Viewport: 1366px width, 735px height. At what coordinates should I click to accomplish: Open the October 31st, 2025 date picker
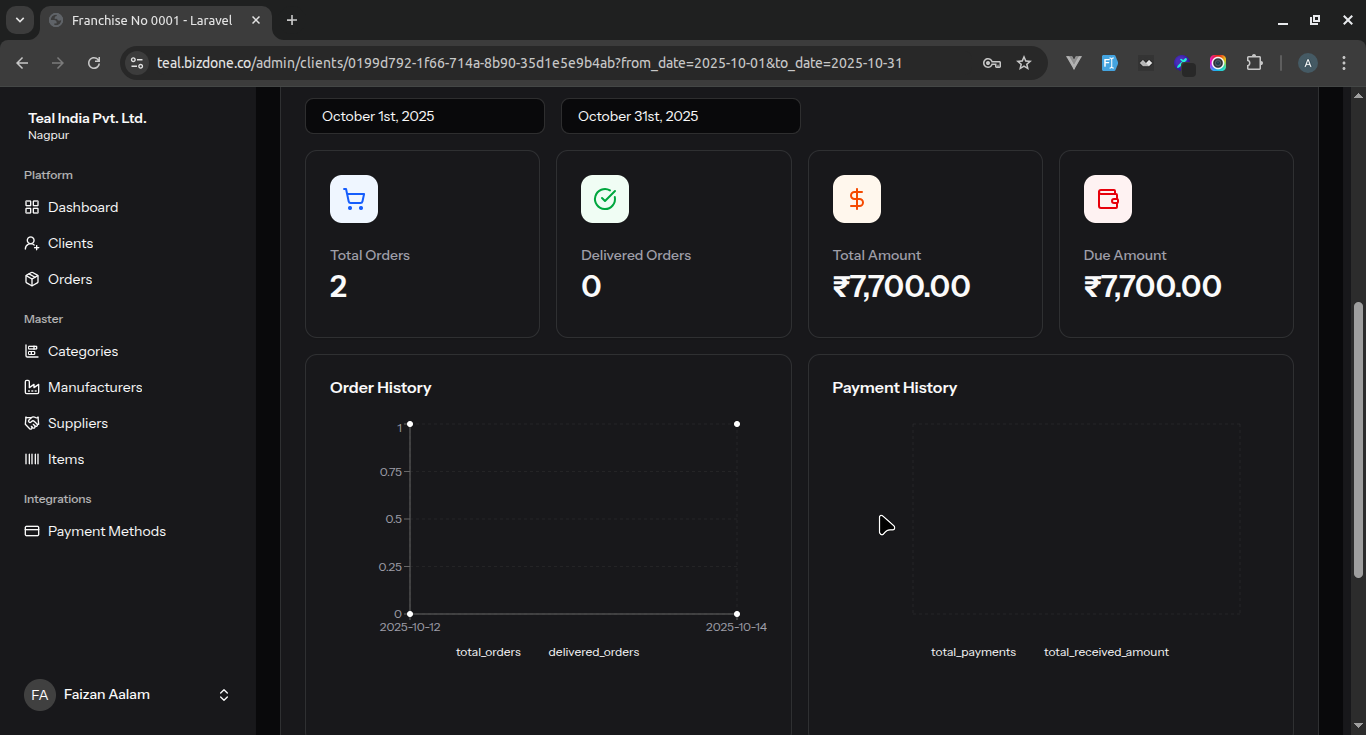click(680, 116)
